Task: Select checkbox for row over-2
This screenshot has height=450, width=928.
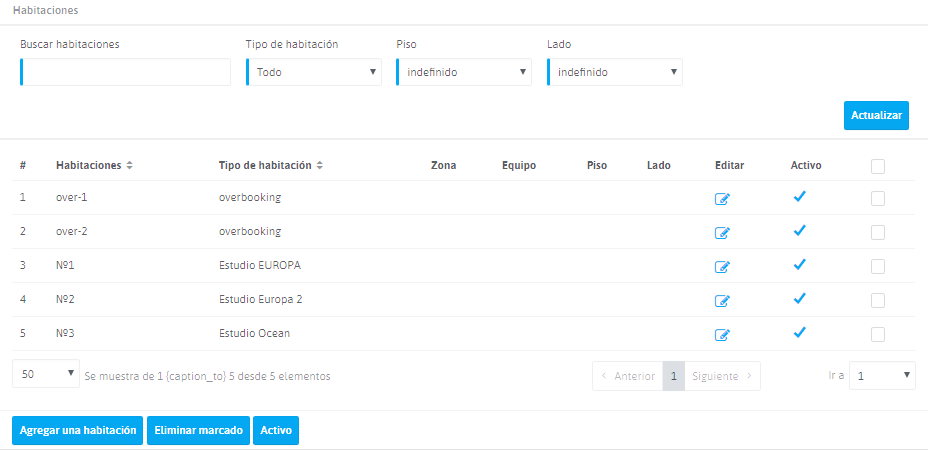Action: [x=878, y=232]
